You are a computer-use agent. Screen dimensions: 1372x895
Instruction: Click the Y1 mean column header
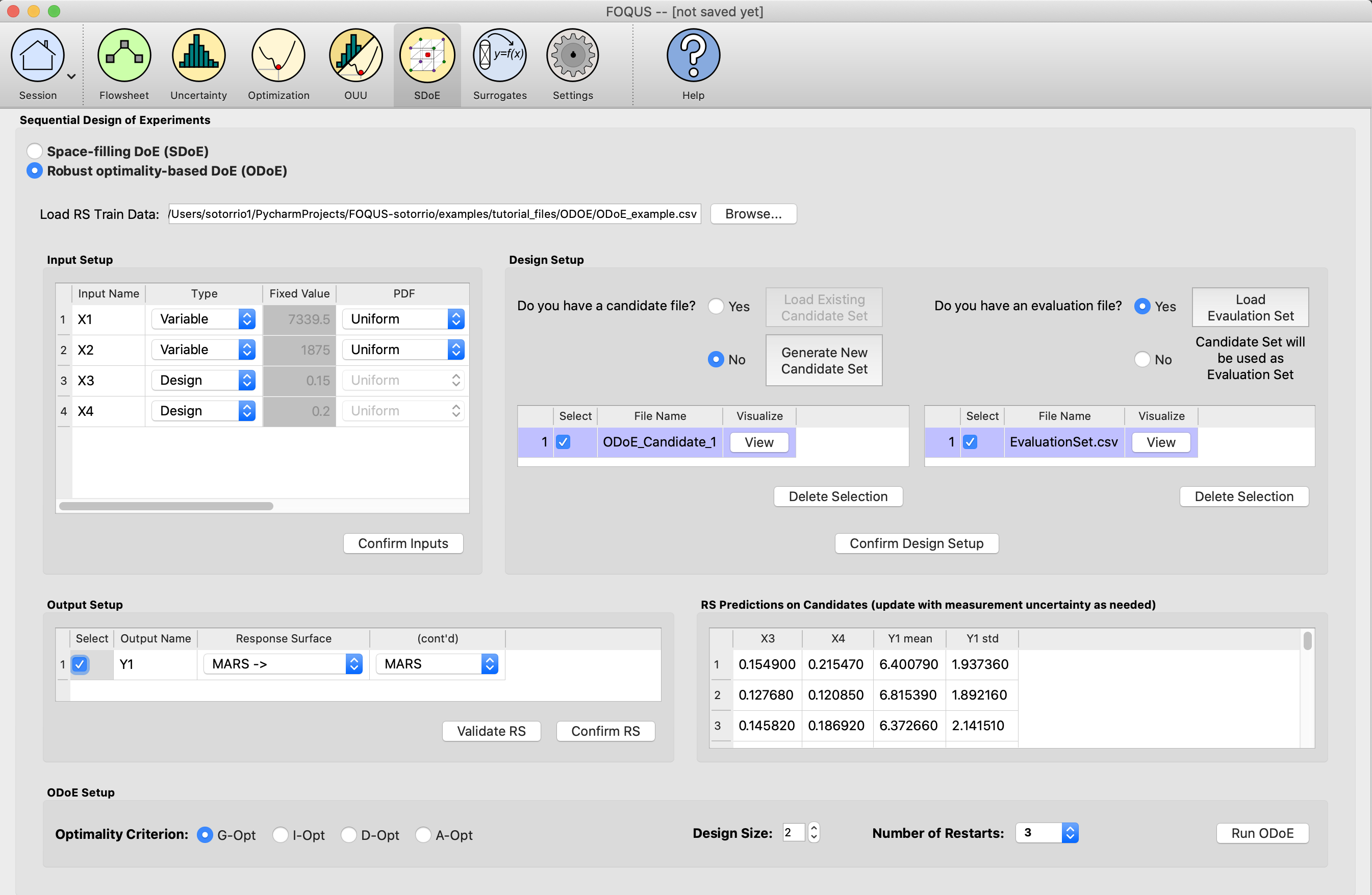pyautogui.click(x=910, y=638)
